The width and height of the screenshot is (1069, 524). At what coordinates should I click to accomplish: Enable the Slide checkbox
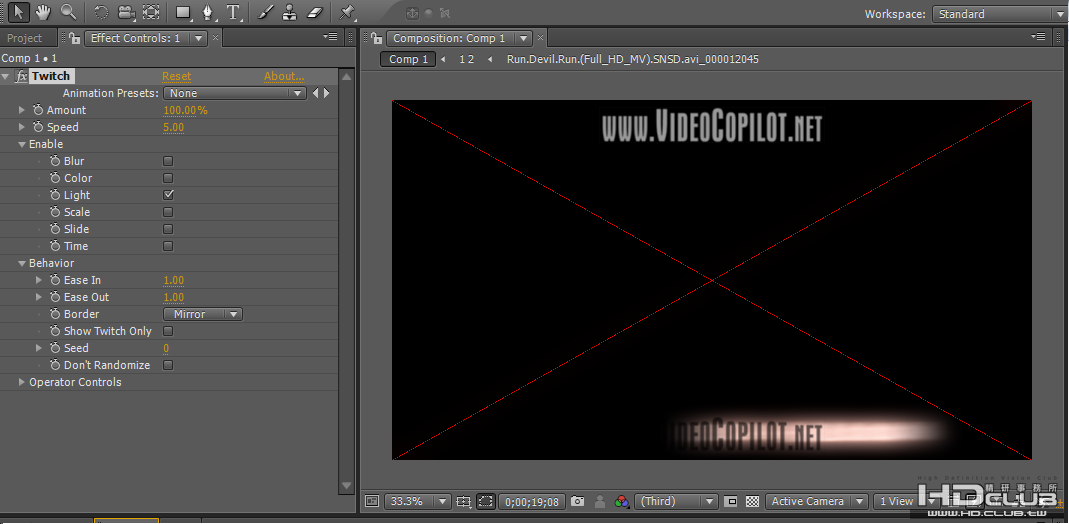[x=168, y=229]
